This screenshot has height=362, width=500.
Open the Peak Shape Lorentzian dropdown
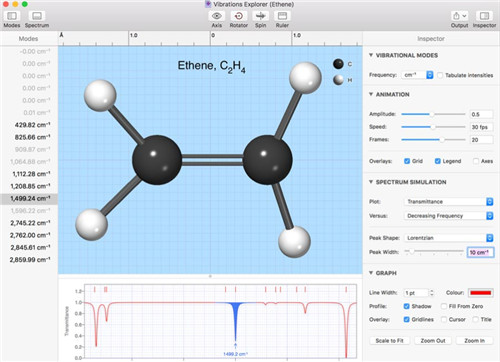448,238
